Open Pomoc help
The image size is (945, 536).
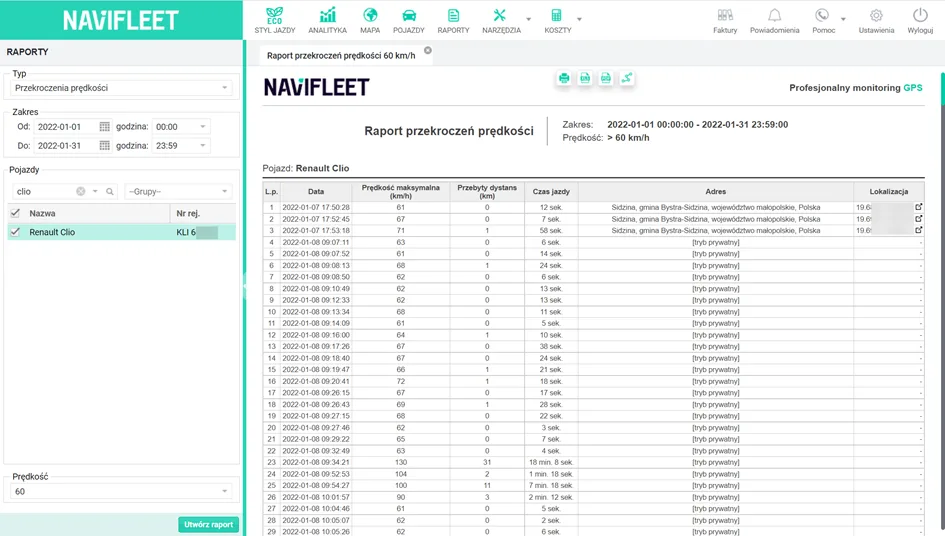[823, 20]
